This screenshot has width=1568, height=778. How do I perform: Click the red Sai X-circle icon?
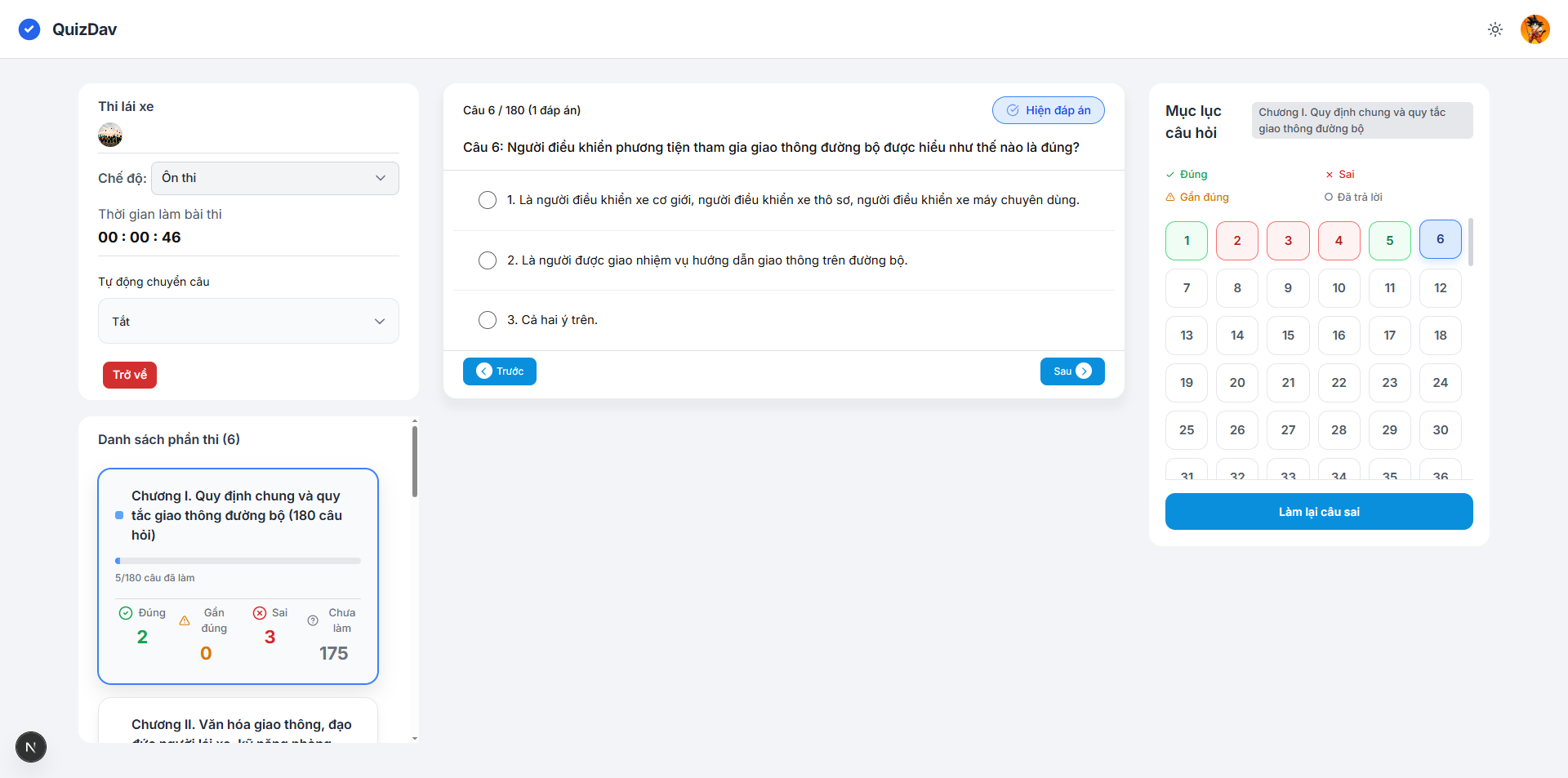click(260, 613)
